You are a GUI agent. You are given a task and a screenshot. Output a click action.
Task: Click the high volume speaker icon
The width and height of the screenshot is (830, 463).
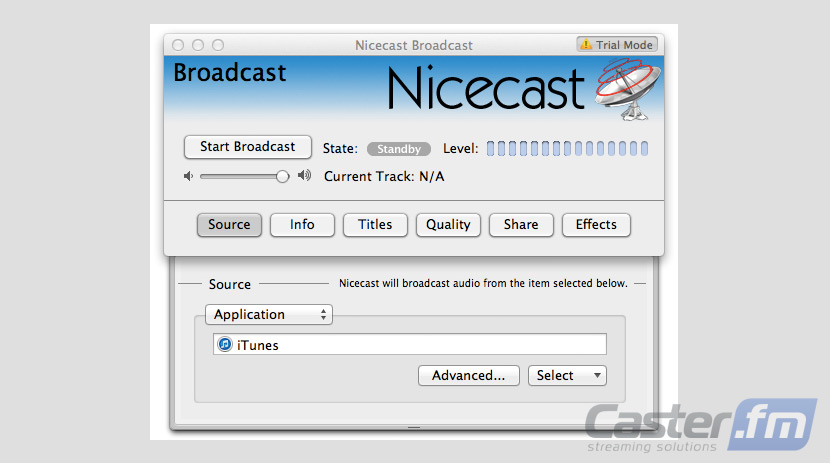(x=304, y=175)
